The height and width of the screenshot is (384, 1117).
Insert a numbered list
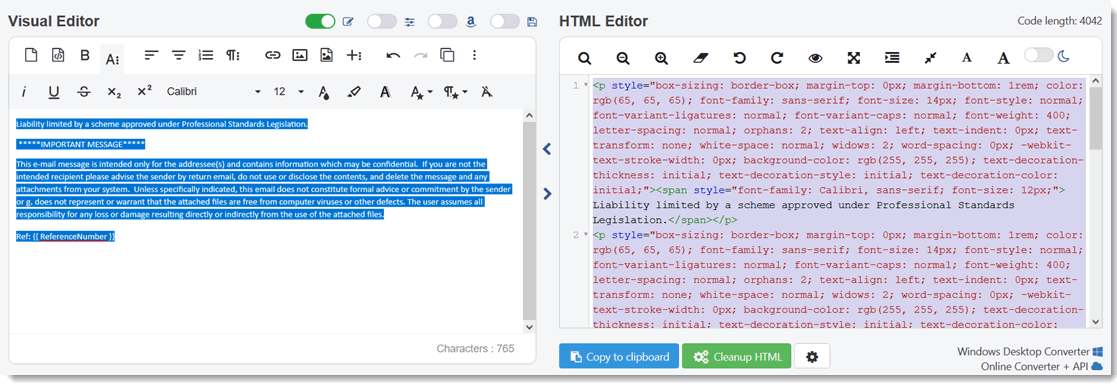205,55
